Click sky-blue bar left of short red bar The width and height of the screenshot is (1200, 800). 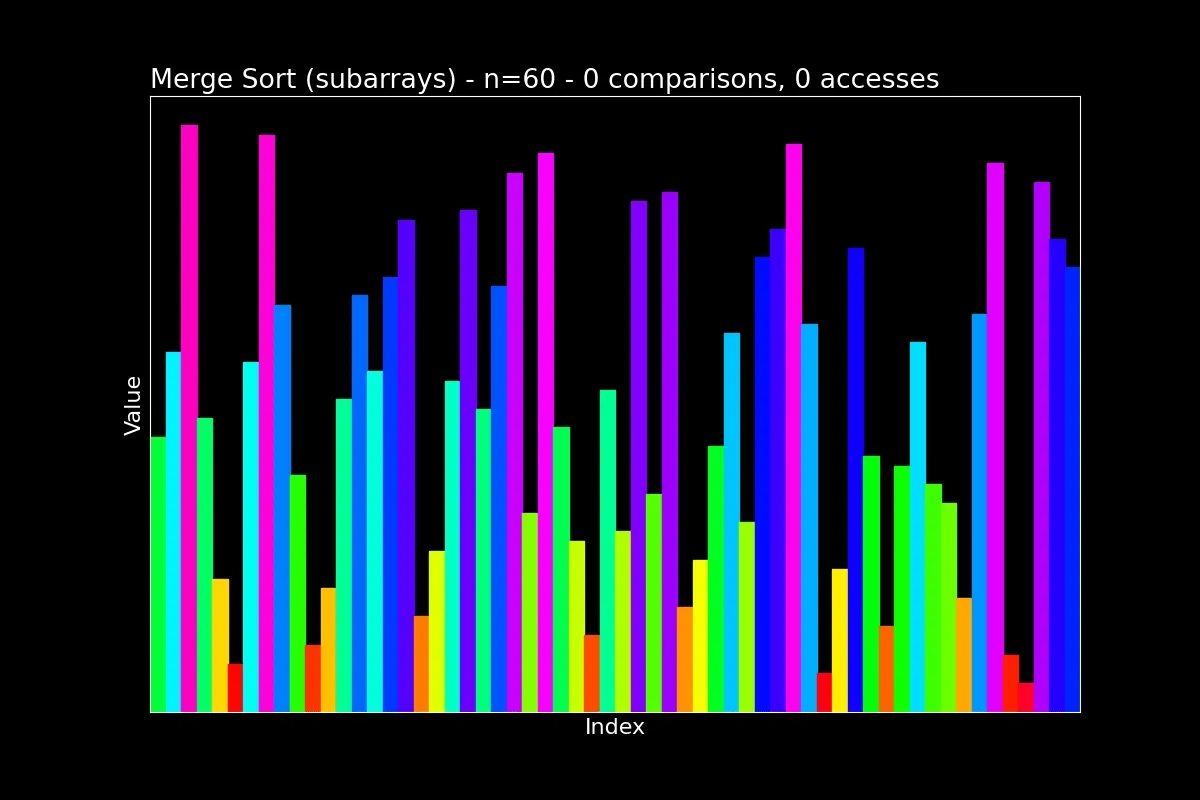coord(809,518)
